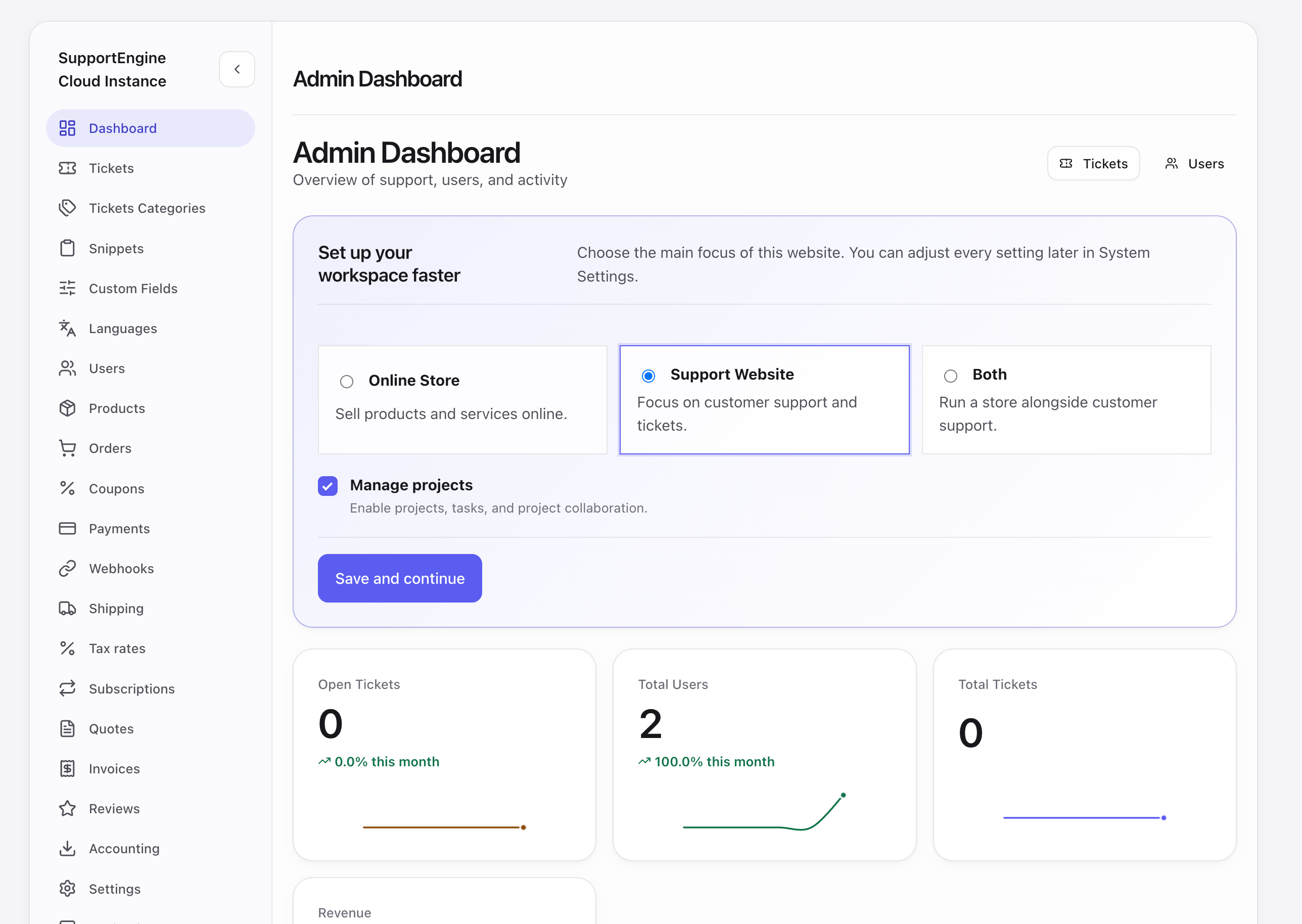Click the Orders shopping cart icon
Image resolution: width=1302 pixels, height=924 pixels.
[x=67, y=448]
